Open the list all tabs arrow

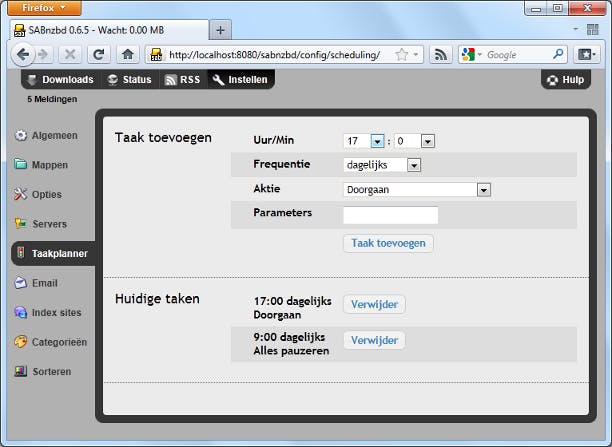pyautogui.click(x=575, y=29)
